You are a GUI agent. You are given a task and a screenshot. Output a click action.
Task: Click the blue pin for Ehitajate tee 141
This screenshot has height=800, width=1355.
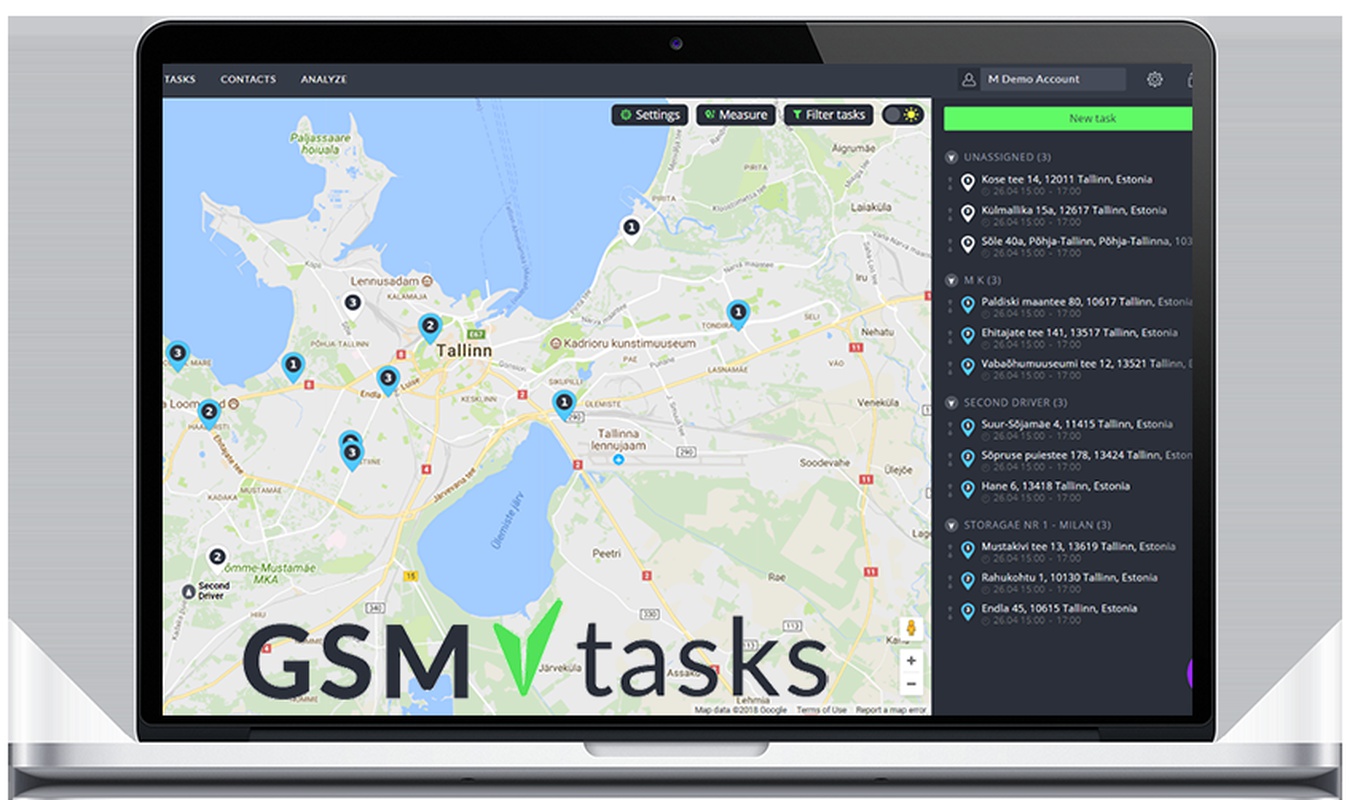967,335
